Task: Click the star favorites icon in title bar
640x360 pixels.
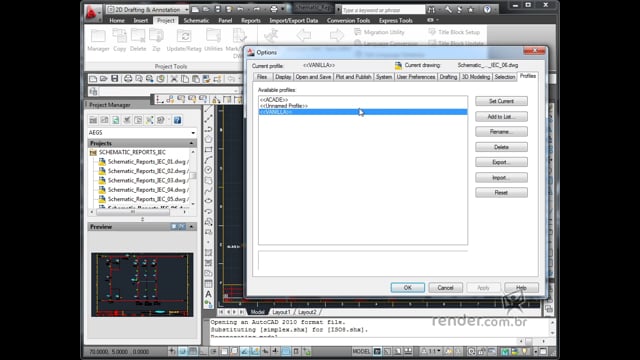Action: (x=471, y=9)
